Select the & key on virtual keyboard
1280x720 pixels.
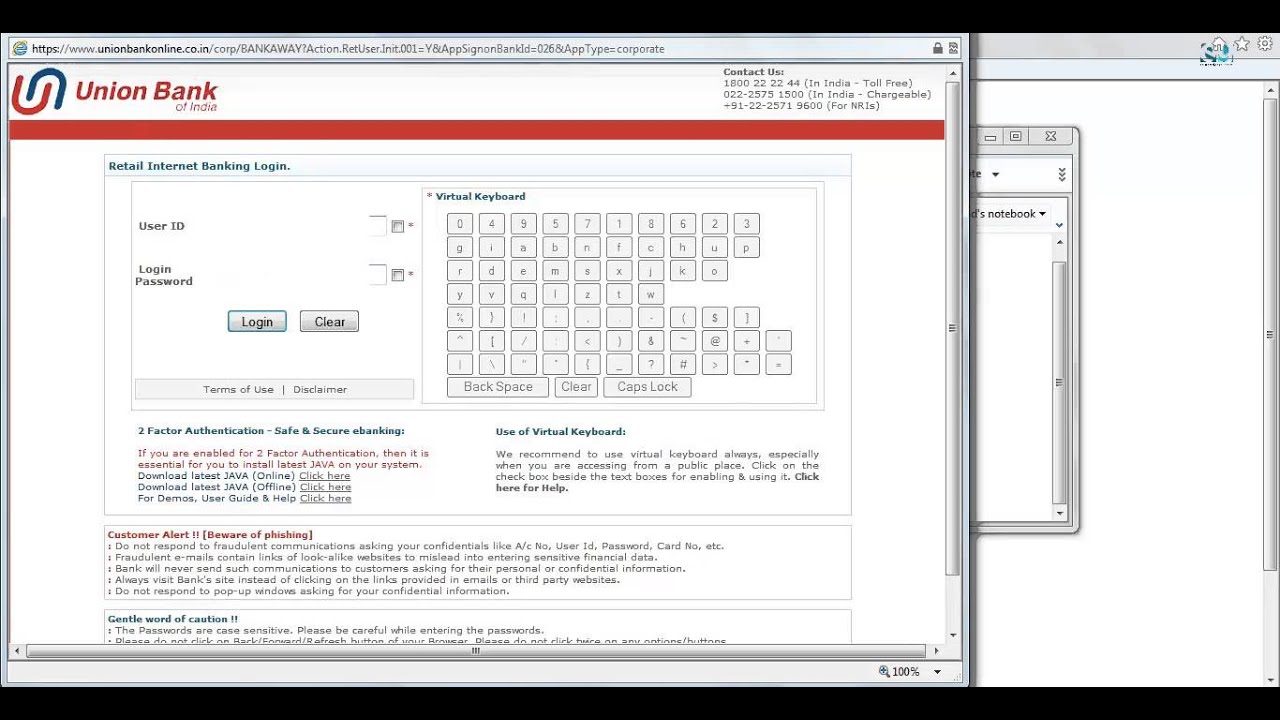pos(651,341)
